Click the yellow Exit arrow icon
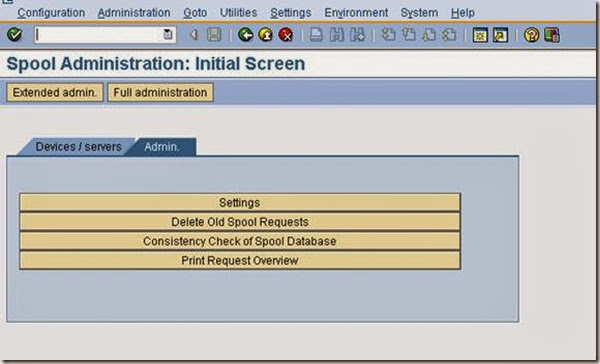This screenshot has width=600, height=364. click(x=265, y=35)
